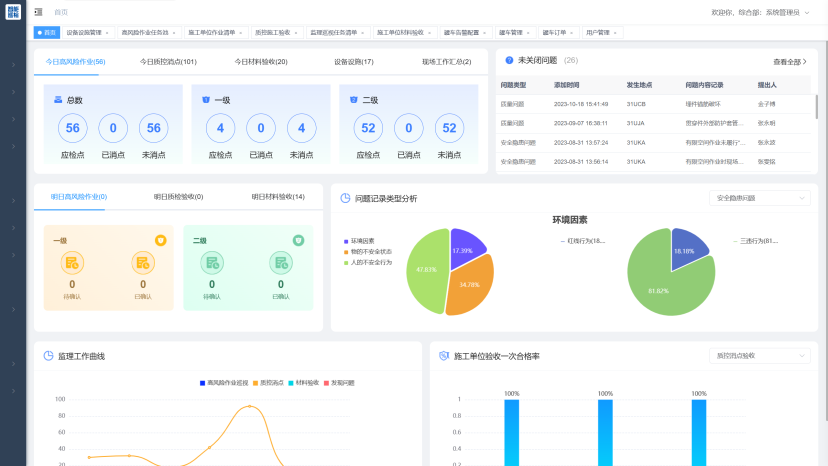Switch to the 今日质控消点(101) tab
The width and height of the screenshot is (828, 466).
click(168, 62)
